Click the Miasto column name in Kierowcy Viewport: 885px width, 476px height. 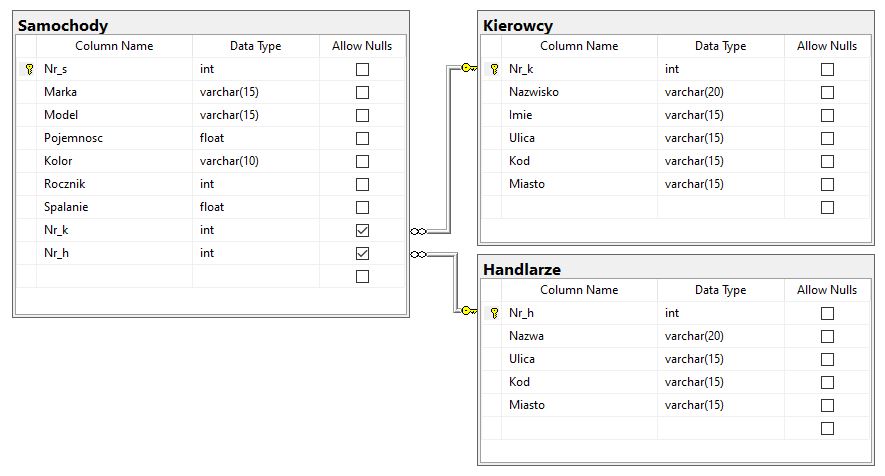(527, 184)
